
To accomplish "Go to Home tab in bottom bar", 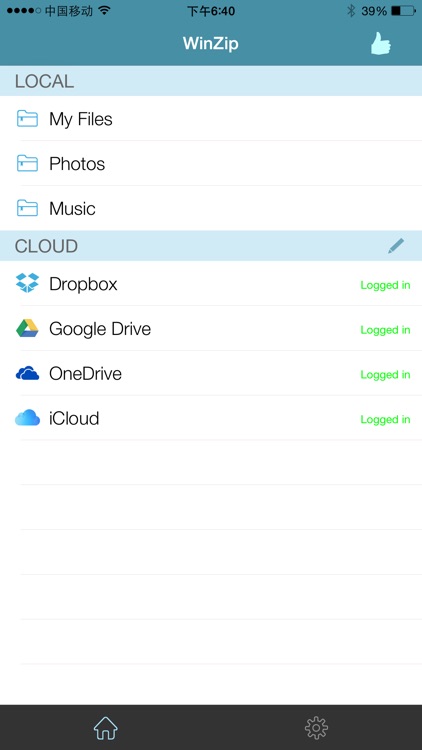I will coord(105,728).
